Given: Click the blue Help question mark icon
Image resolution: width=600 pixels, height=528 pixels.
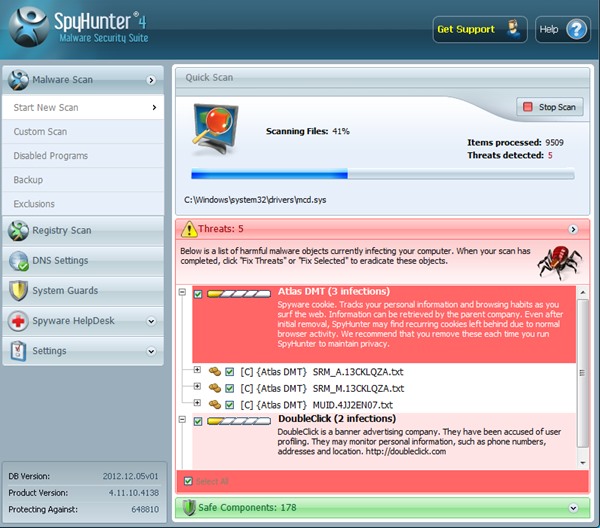Looking at the screenshot, I should [577, 29].
